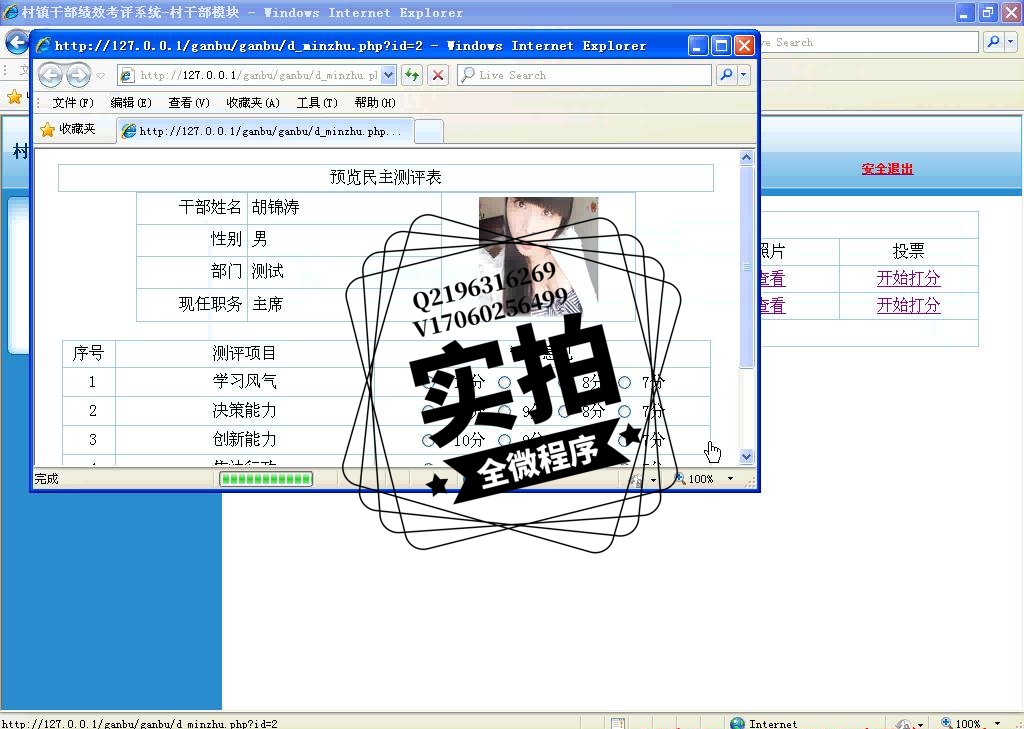
Task: Click the 学习风气 row label
Action: click(x=244, y=381)
